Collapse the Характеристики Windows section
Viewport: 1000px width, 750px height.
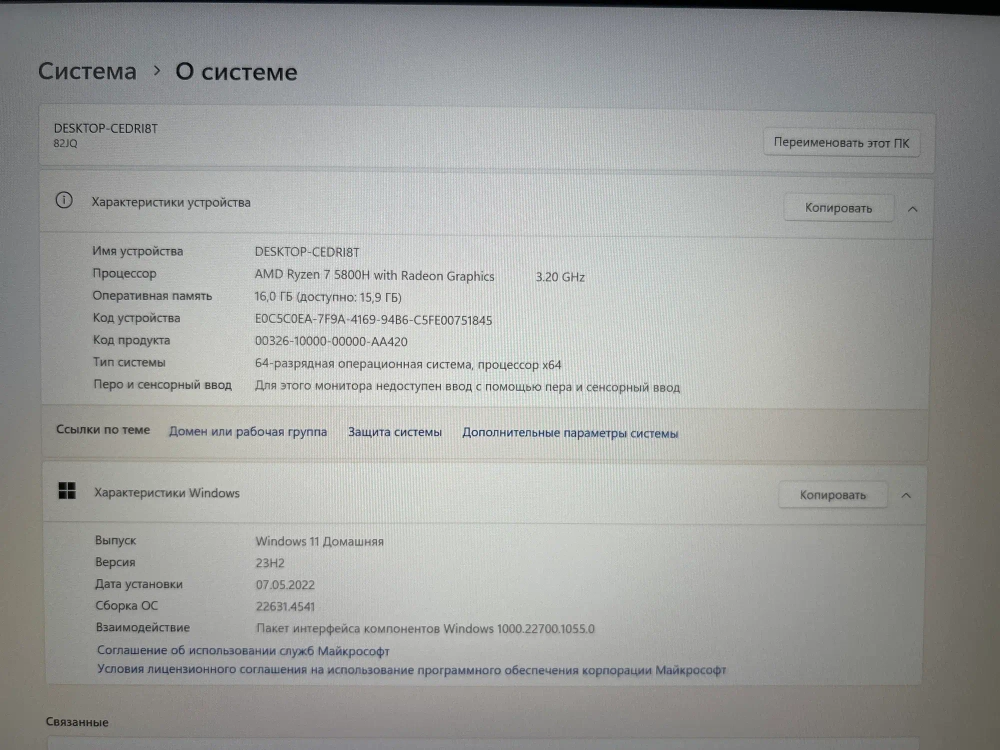tap(906, 494)
